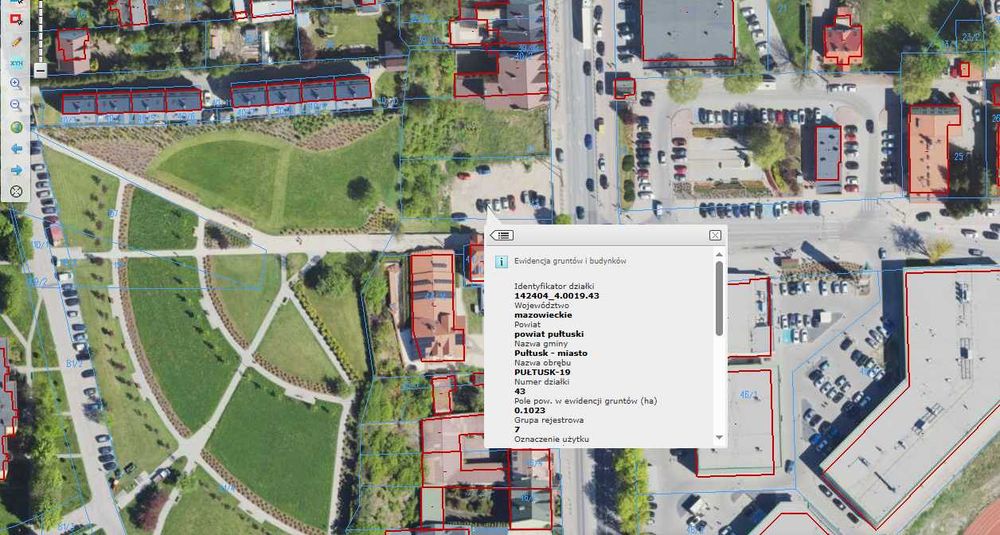Click the value powiat pułtuski
Screen dimensions: 1000x535
tap(549, 334)
